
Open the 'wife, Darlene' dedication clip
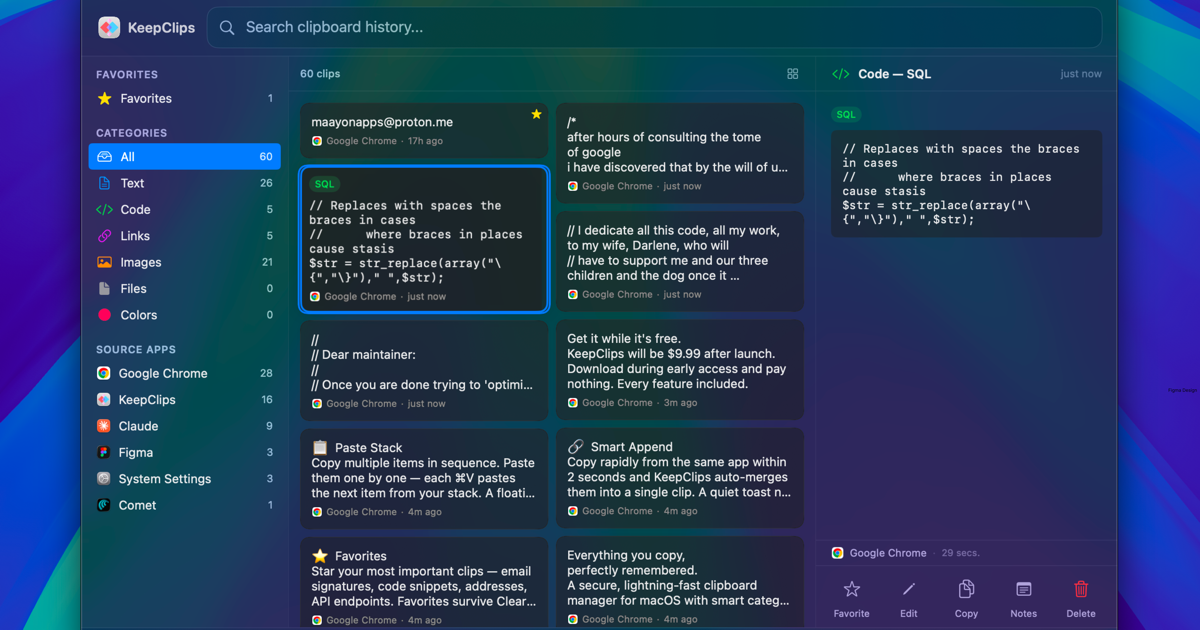(x=680, y=261)
